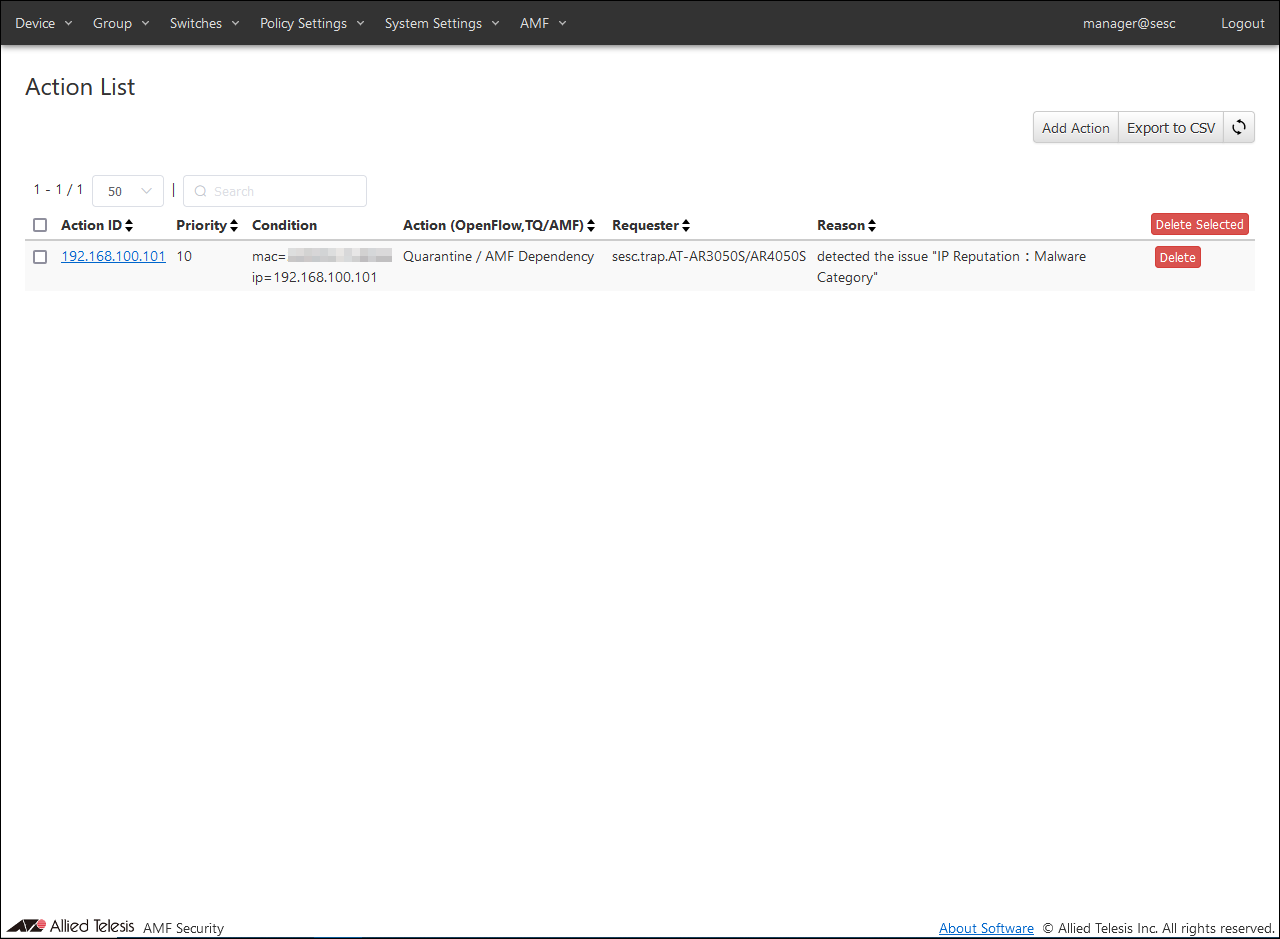The image size is (1280, 939).
Task: Open the AMF menu
Action: [543, 23]
